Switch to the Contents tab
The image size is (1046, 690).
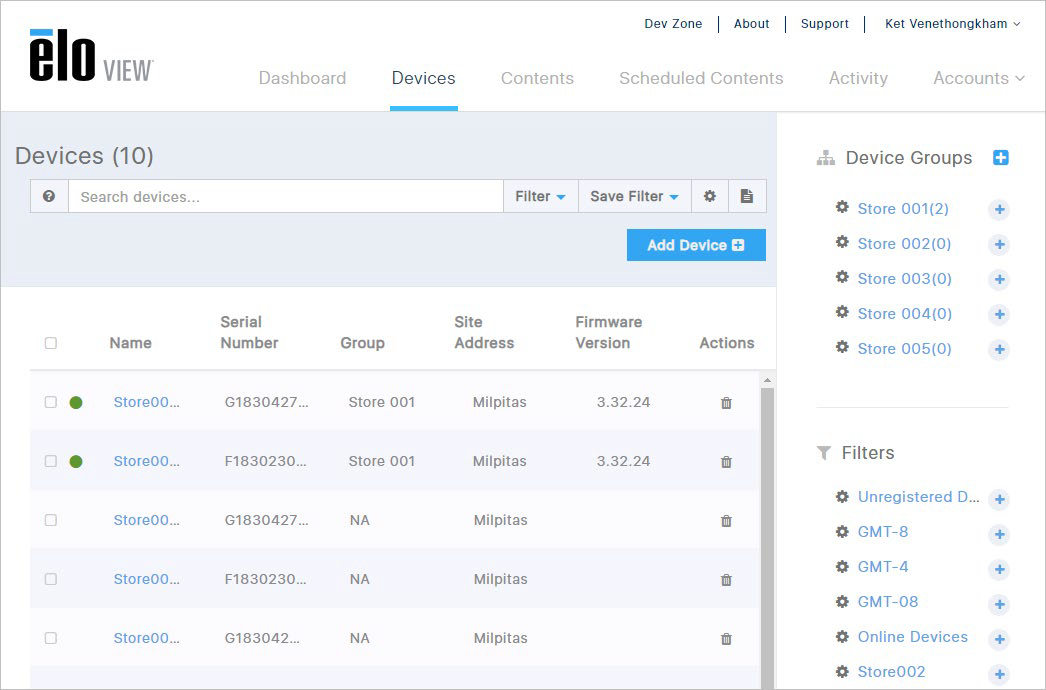pyautogui.click(x=537, y=78)
